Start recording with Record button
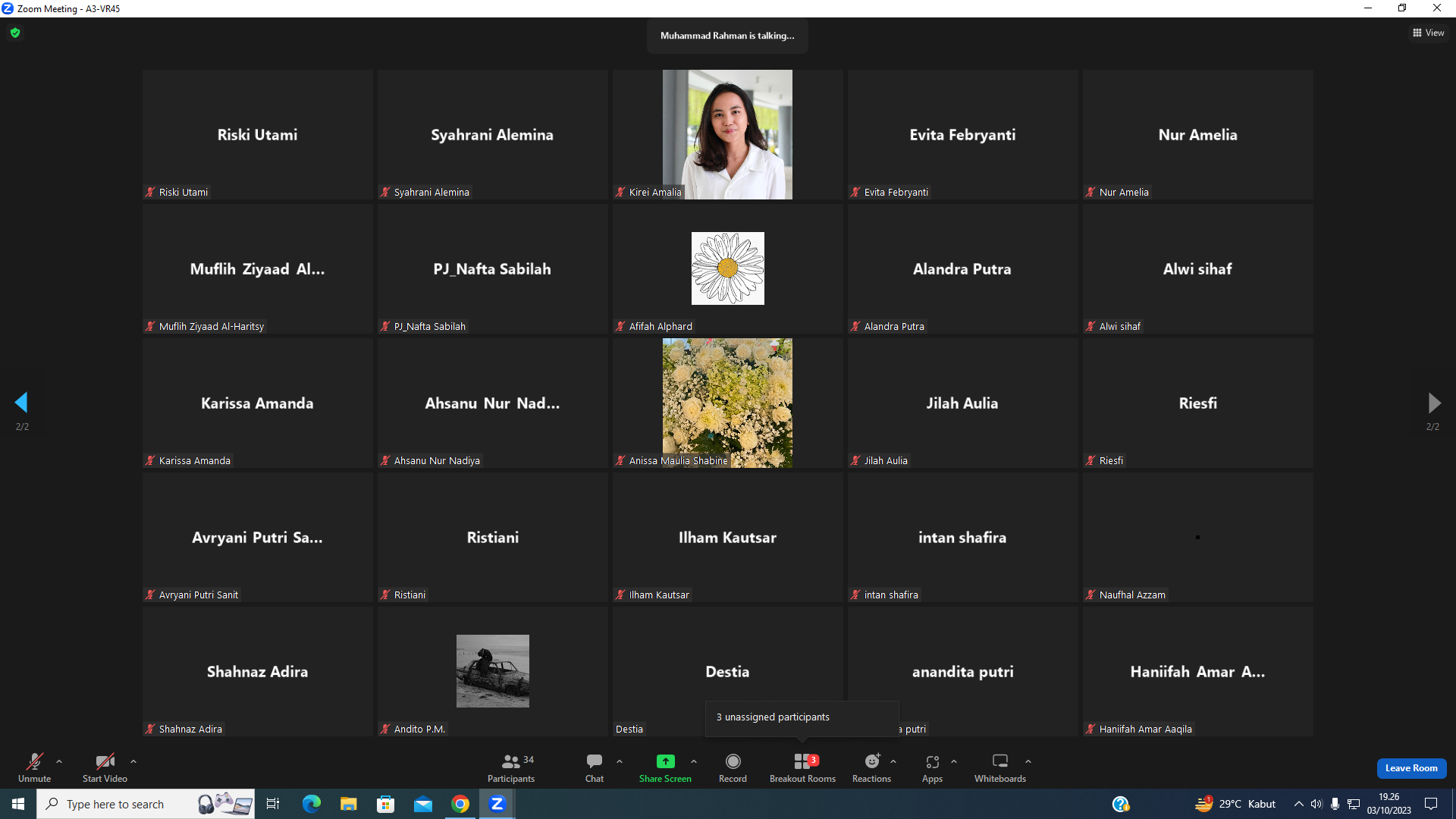Image resolution: width=1456 pixels, height=819 pixels. coord(733,767)
